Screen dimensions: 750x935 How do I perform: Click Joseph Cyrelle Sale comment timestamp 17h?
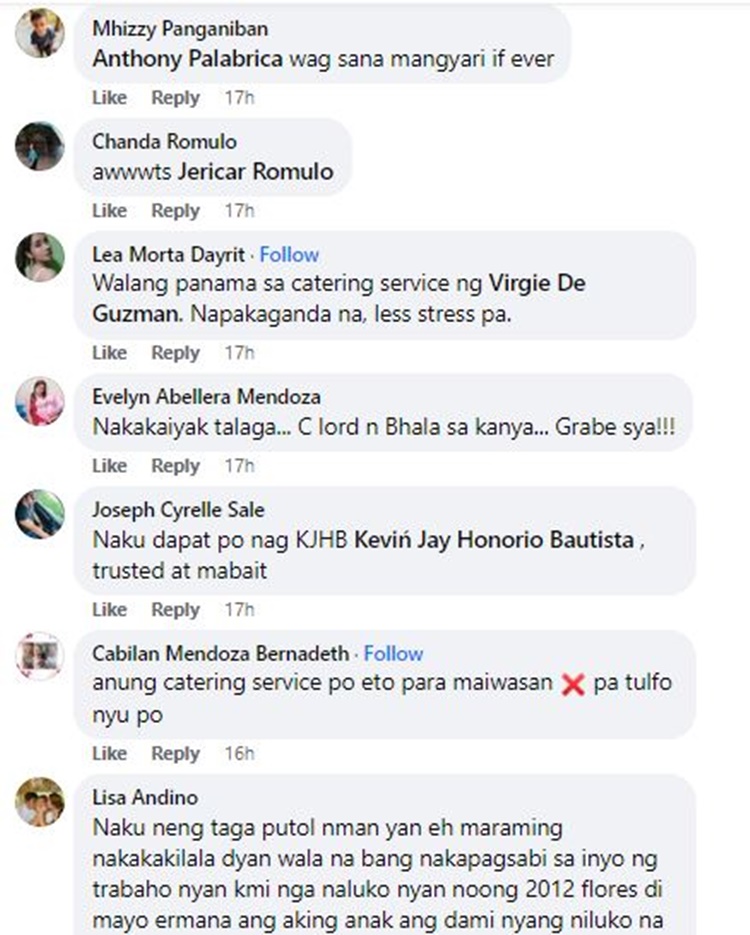pyautogui.click(x=239, y=609)
